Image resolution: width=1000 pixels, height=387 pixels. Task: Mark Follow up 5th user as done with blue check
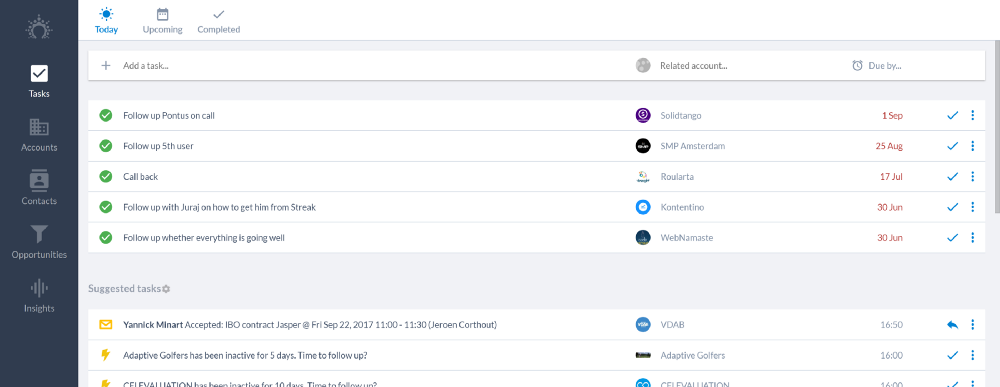point(953,146)
